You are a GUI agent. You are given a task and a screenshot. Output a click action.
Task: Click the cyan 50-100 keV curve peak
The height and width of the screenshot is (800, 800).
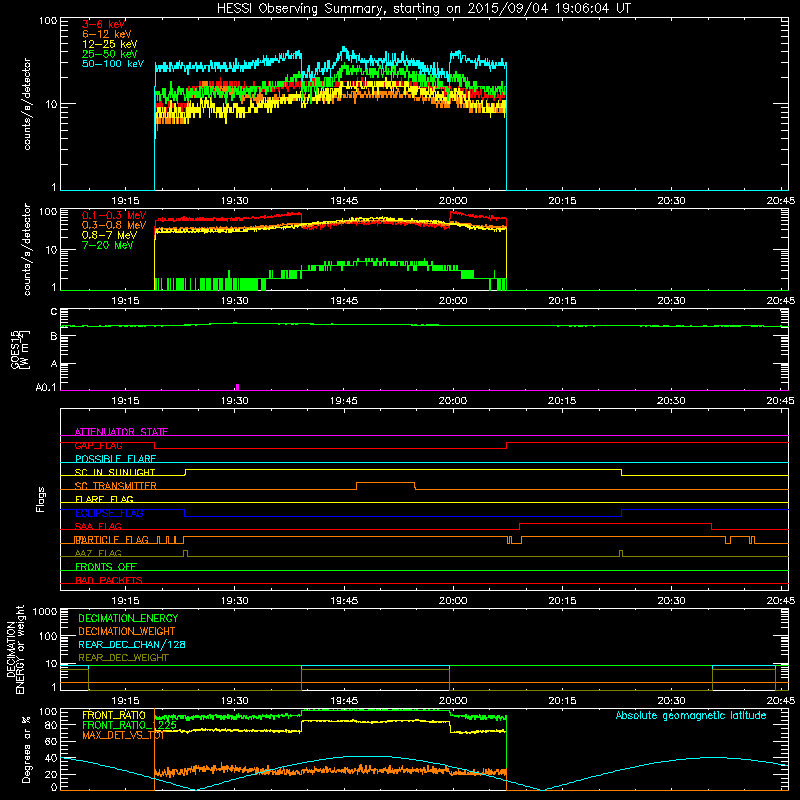click(x=343, y=49)
